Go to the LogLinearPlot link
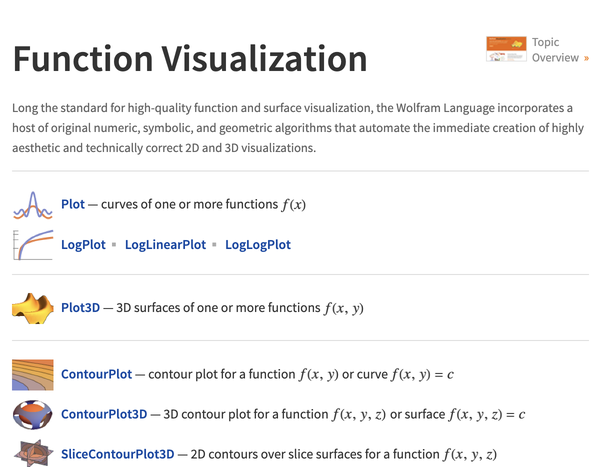The image size is (601, 467). point(165,244)
